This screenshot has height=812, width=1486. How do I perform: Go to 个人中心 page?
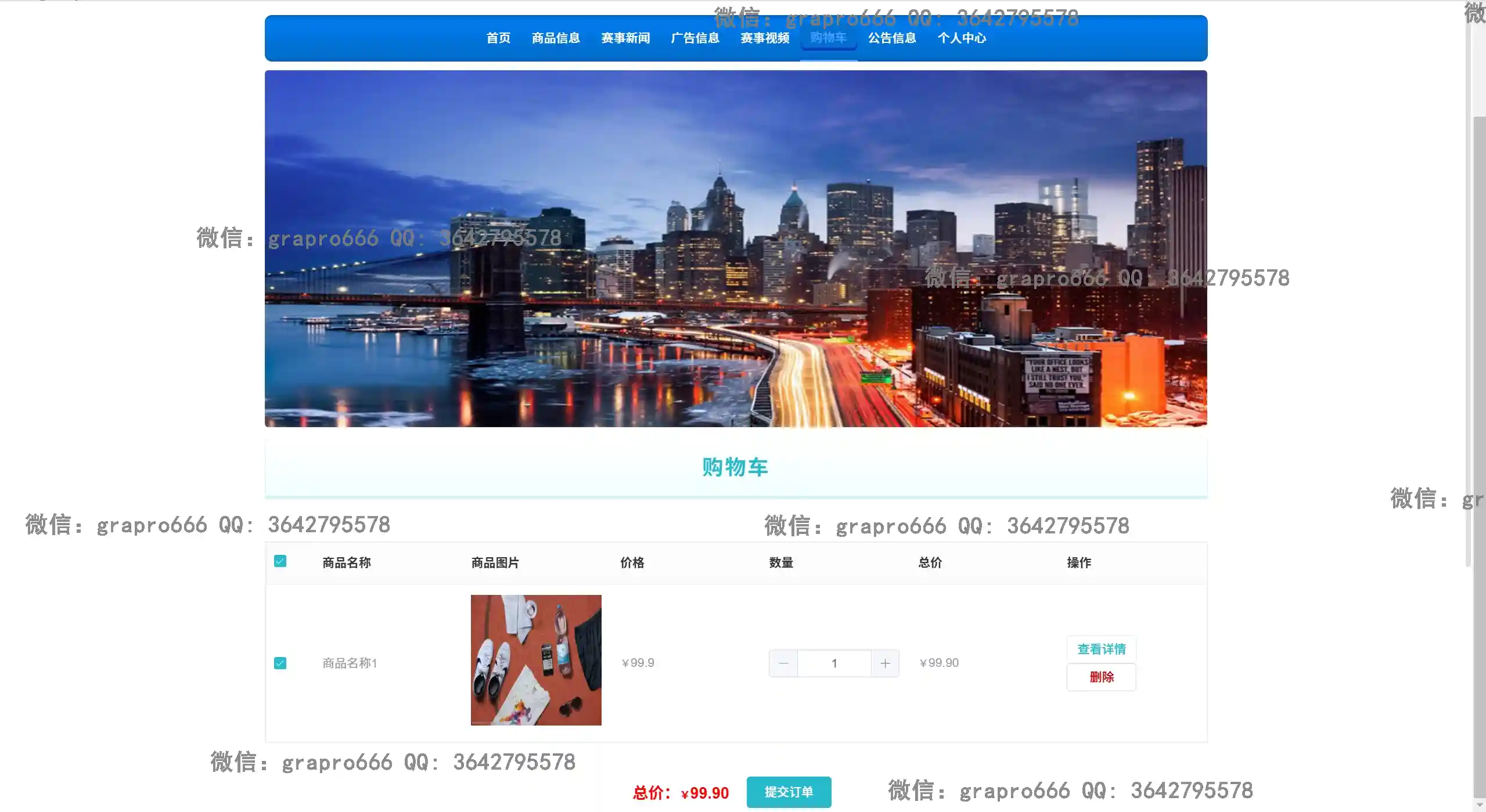pos(962,38)
